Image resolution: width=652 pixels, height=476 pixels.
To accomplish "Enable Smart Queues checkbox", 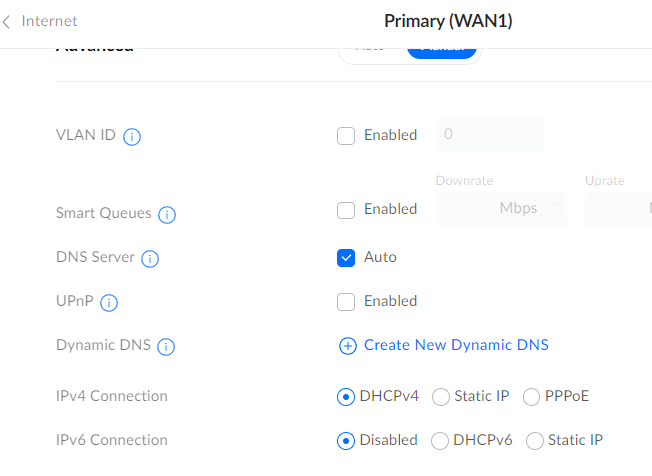I will coord(346,210).
